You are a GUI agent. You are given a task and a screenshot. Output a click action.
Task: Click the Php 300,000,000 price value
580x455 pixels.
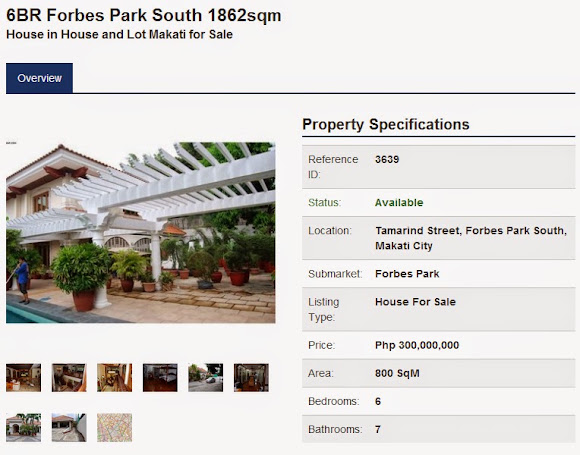point(417,345)
